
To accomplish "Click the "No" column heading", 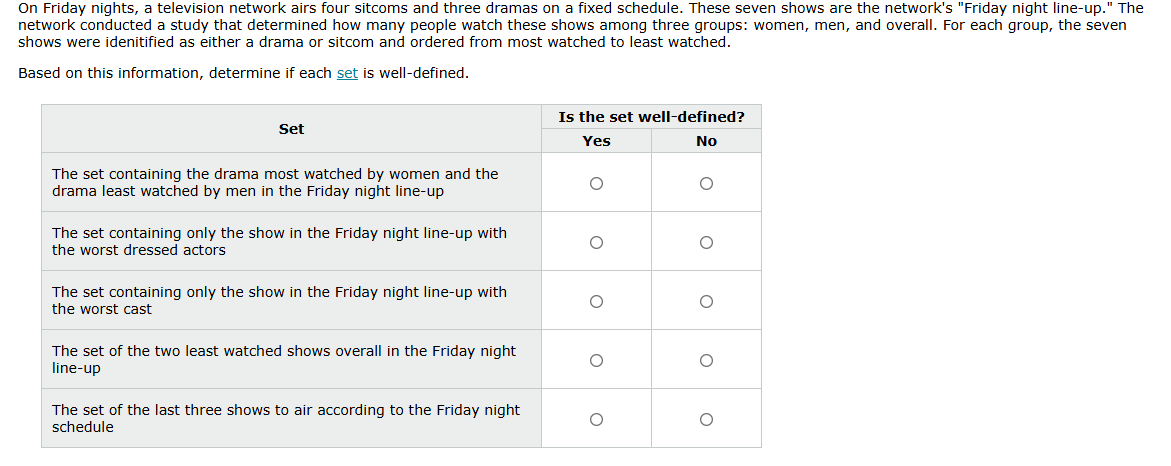I will pos(706,141).
